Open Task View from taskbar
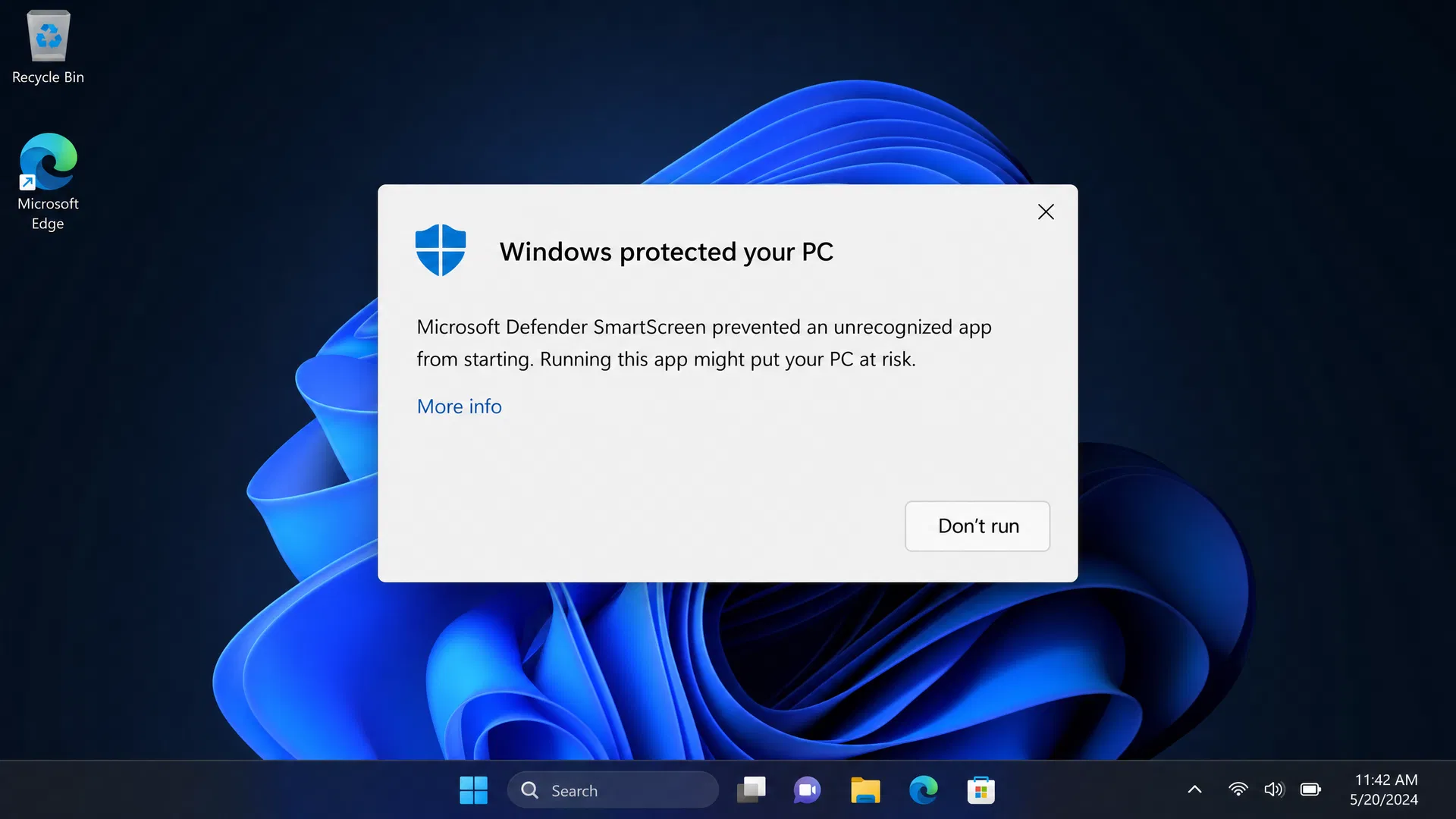Image resolution: width=1456 pixels, height=819 pixels. pos(752,790)
